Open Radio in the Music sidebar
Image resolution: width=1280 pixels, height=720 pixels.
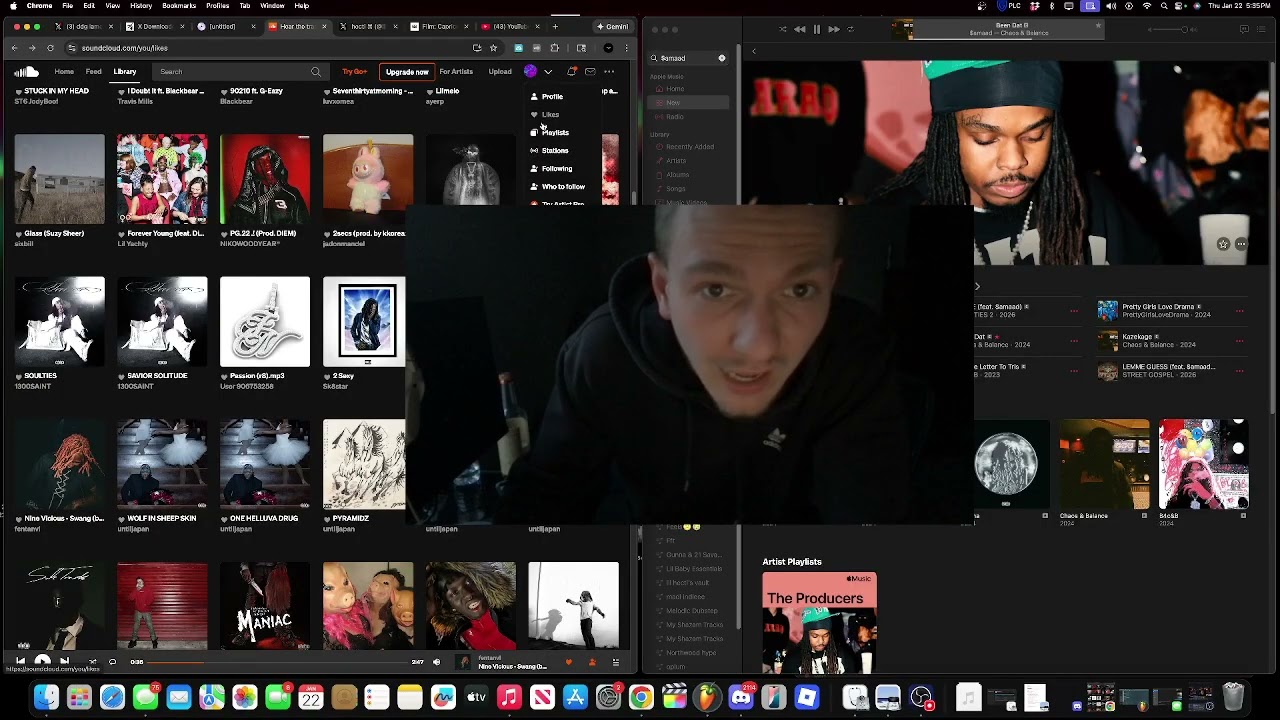pos(674,117)
